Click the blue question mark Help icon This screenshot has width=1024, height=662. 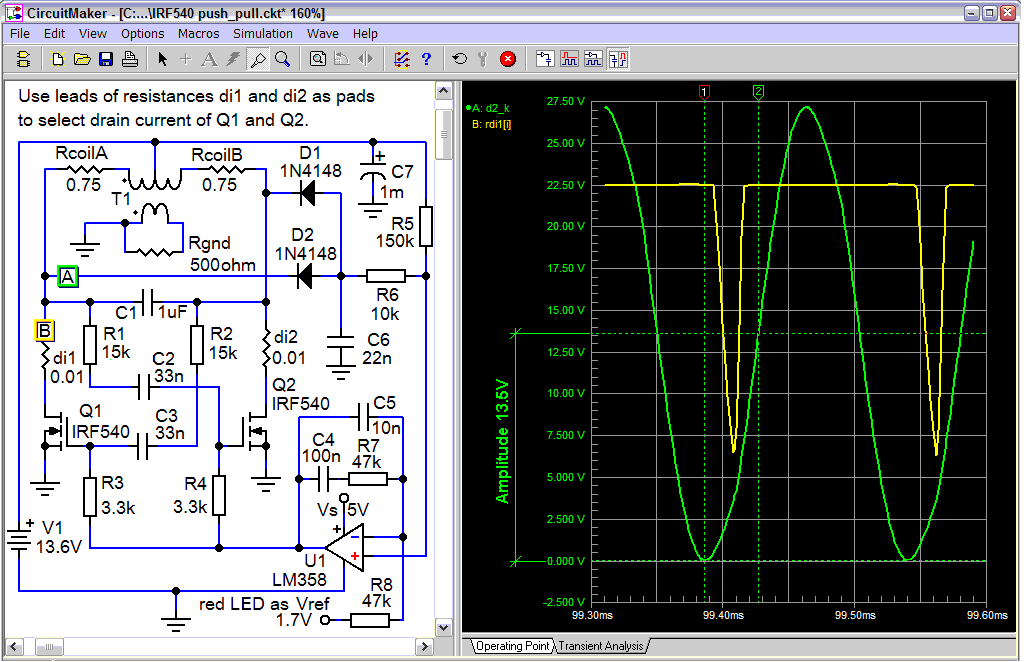426,59
